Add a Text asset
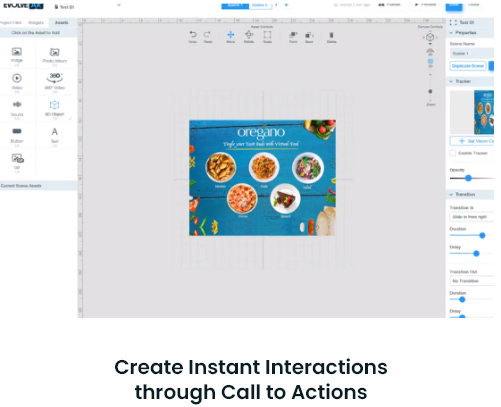Image resolution: width=501 pixels, height=407 pixels. [54, 135]
